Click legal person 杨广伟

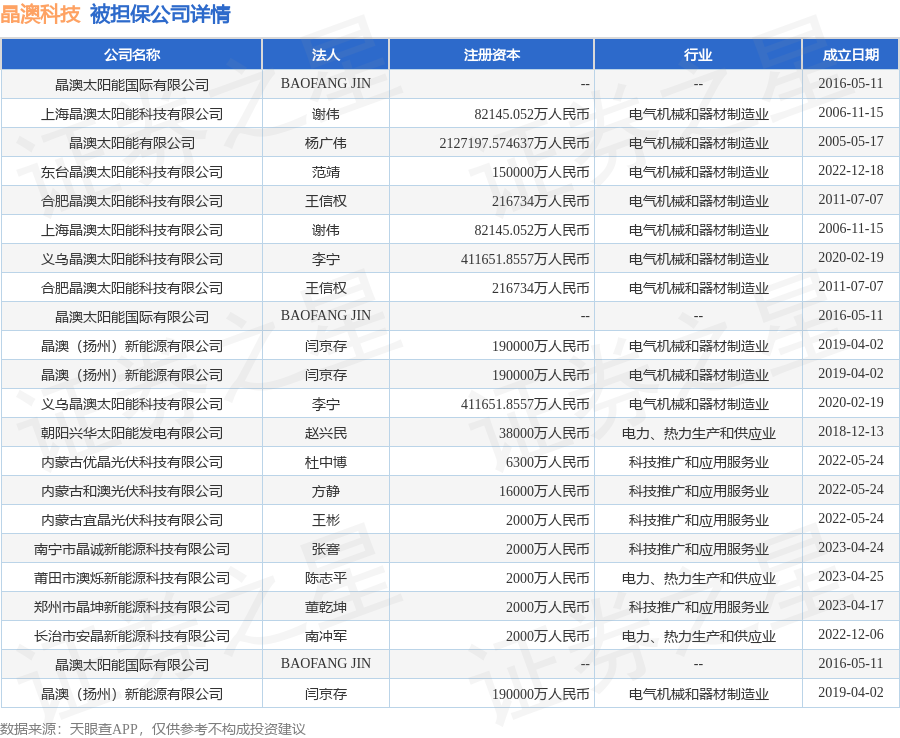click(325, 142)
